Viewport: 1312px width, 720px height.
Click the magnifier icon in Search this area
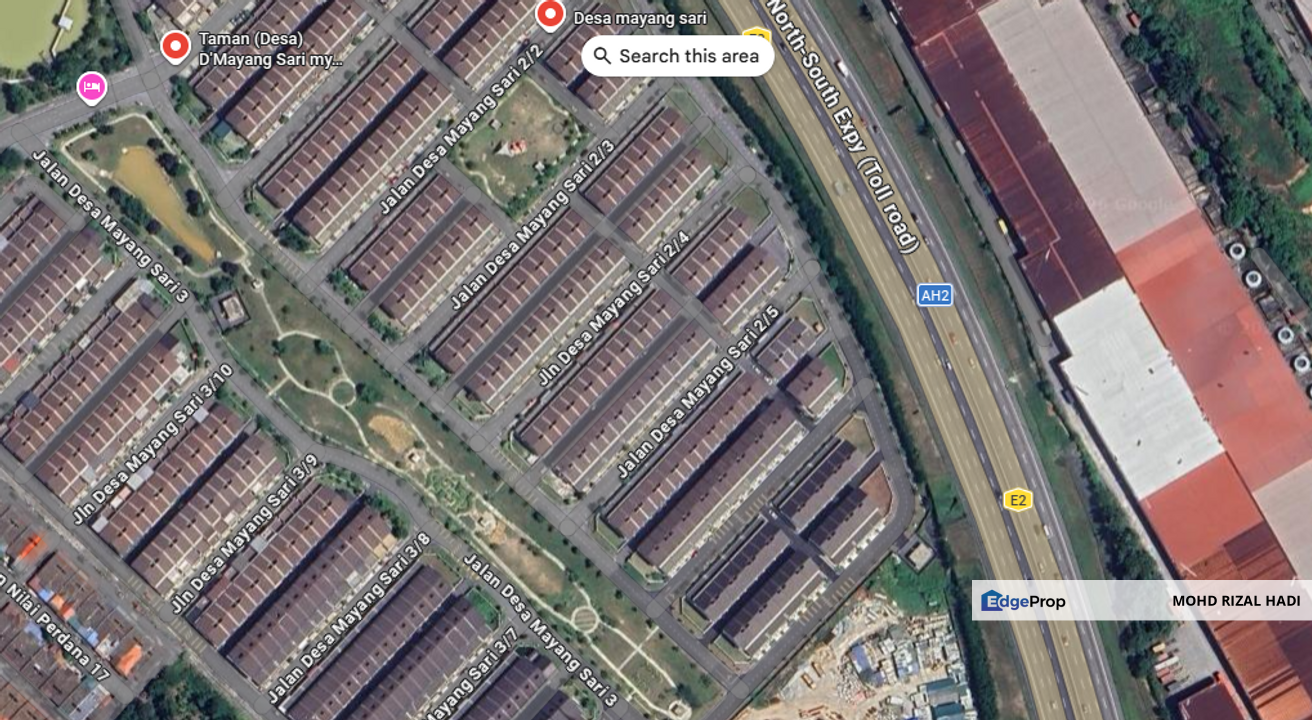pos(602,56)
